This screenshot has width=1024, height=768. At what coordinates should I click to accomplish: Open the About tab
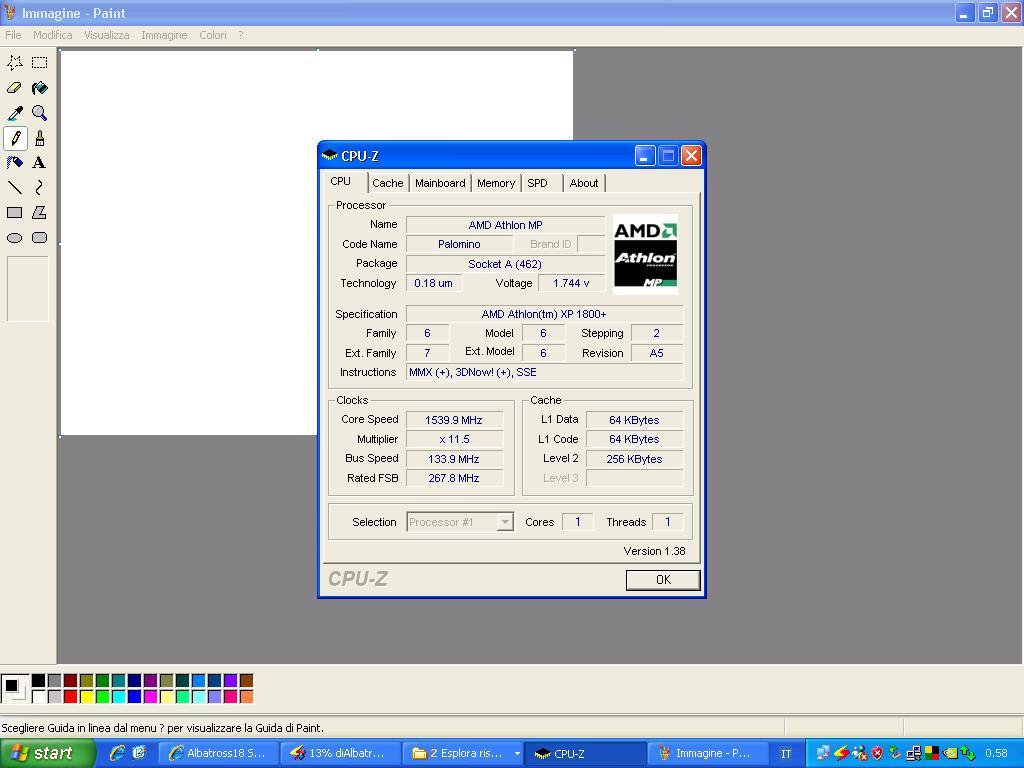coord(583,184)
